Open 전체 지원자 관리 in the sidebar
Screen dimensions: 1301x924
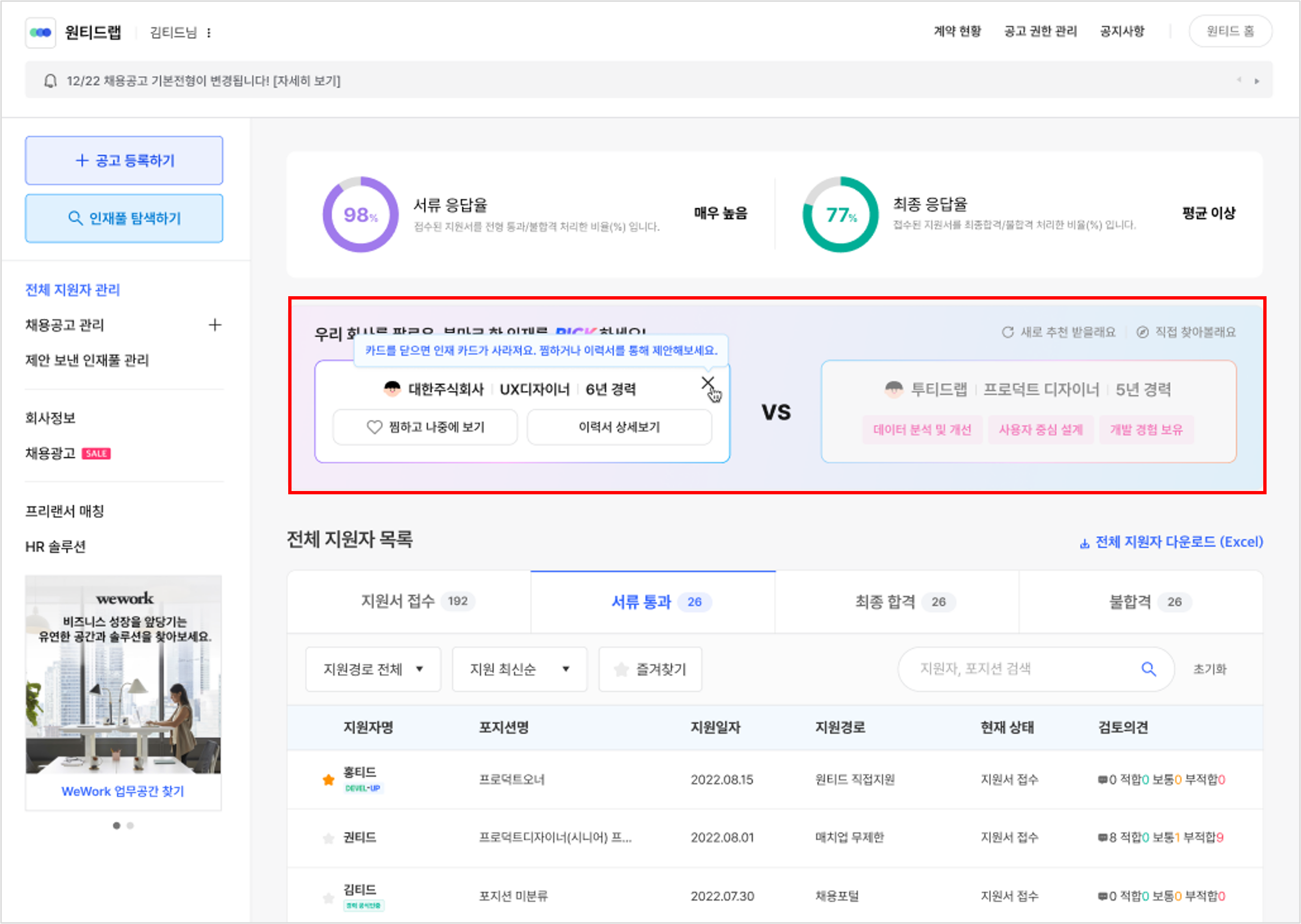pyautogui.click(x=72, y=290)
